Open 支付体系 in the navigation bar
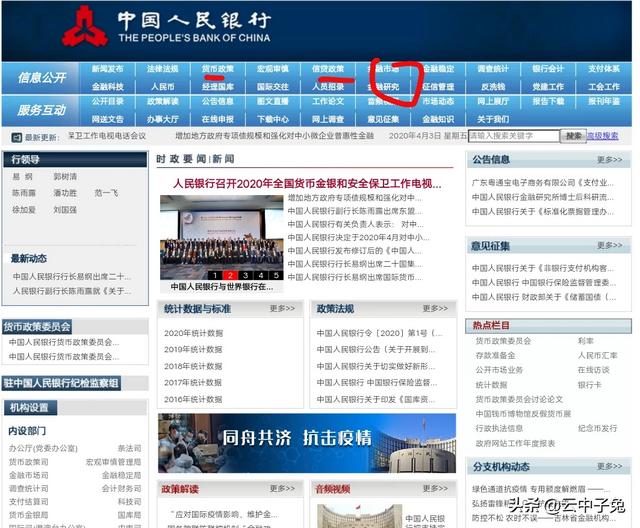640x528 pixels. pos(604,69)
